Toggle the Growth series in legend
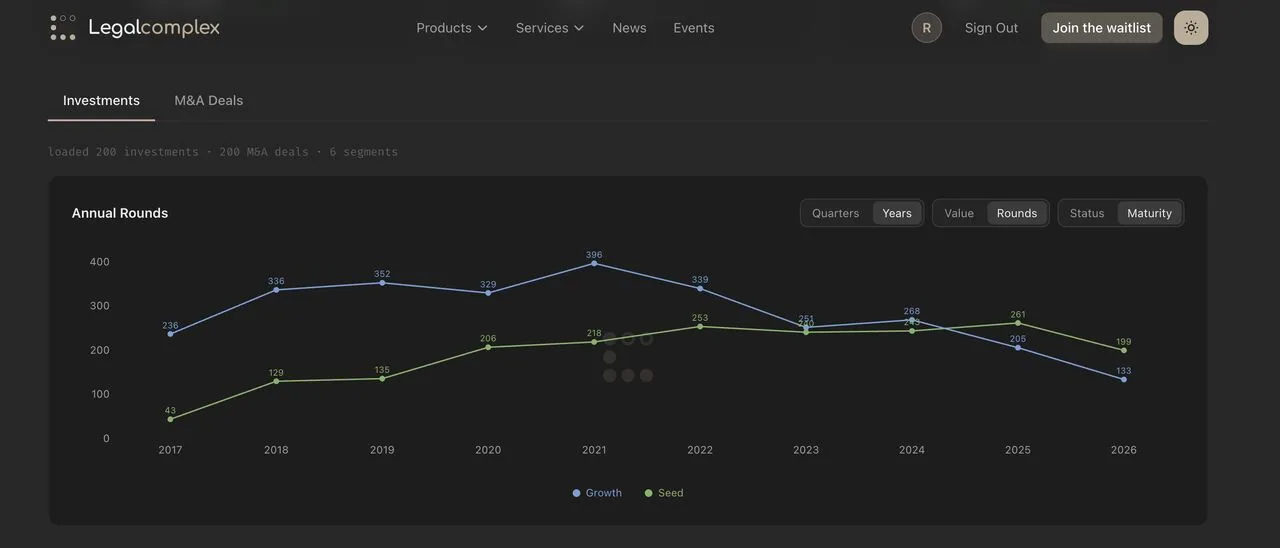The image size is (1280, 548). (597, 493)
